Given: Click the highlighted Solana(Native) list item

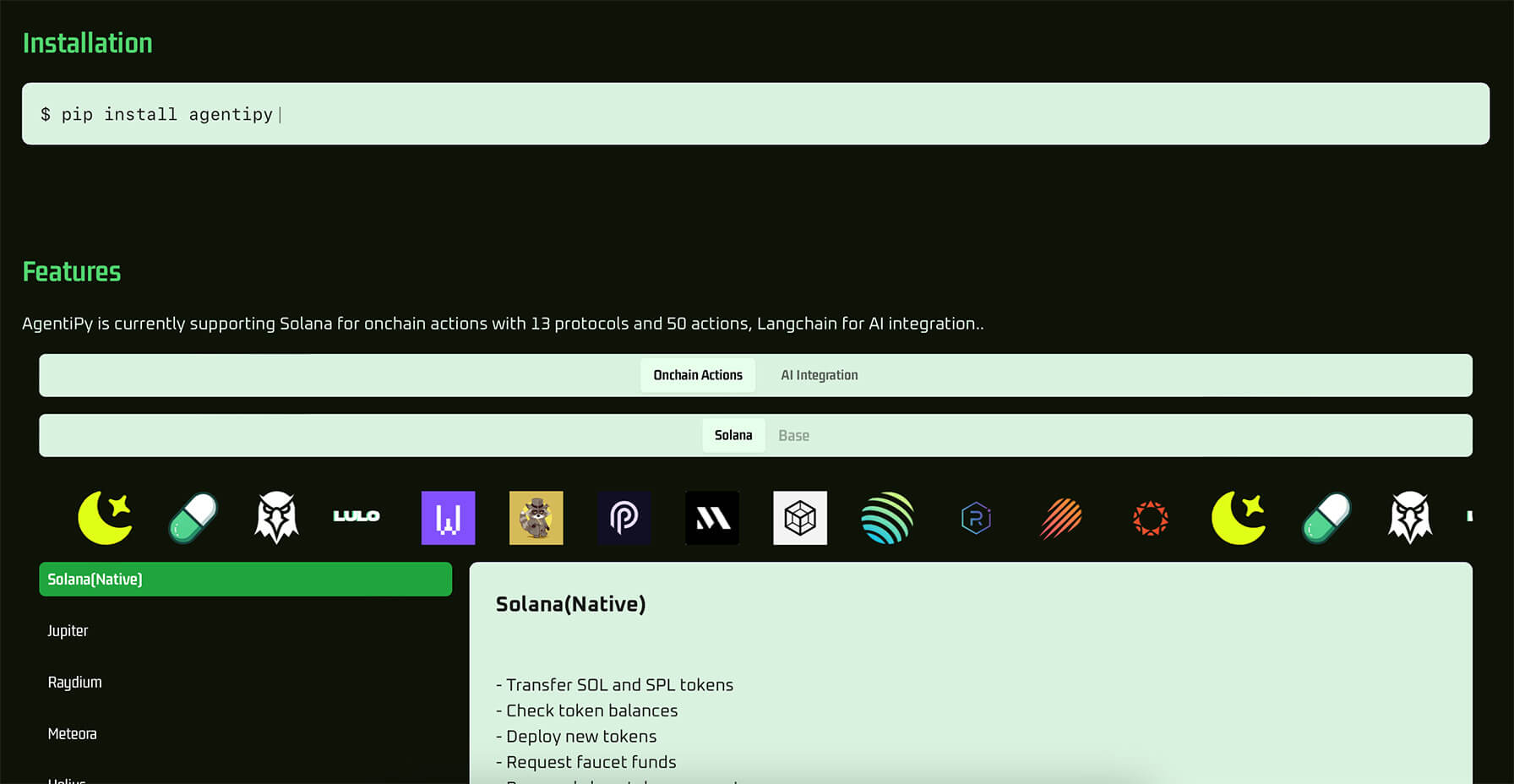Looking at the screenshot, I should 245,580.
